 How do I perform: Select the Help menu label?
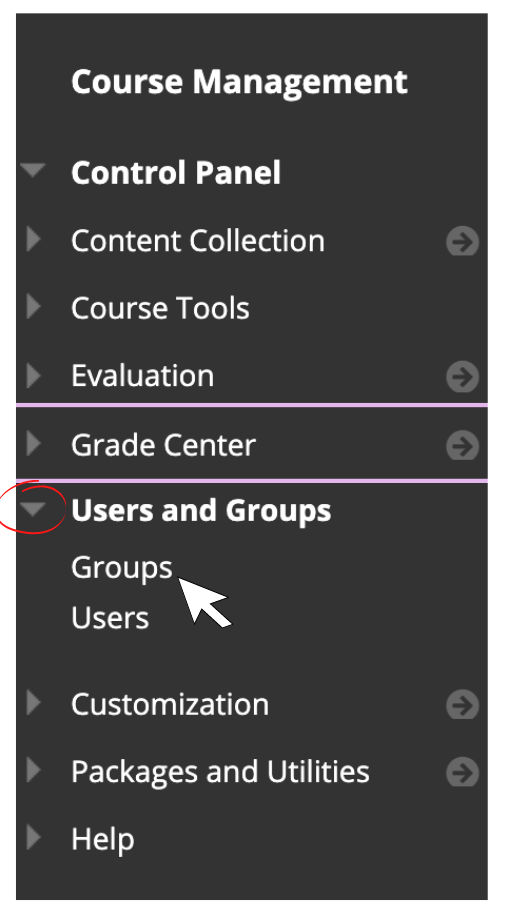(x=103, y=840)
